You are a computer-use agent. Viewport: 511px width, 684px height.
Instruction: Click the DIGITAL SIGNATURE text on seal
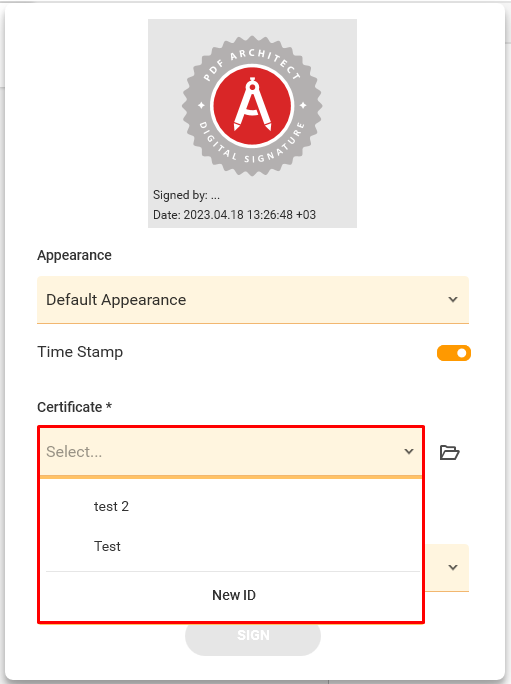252,143
